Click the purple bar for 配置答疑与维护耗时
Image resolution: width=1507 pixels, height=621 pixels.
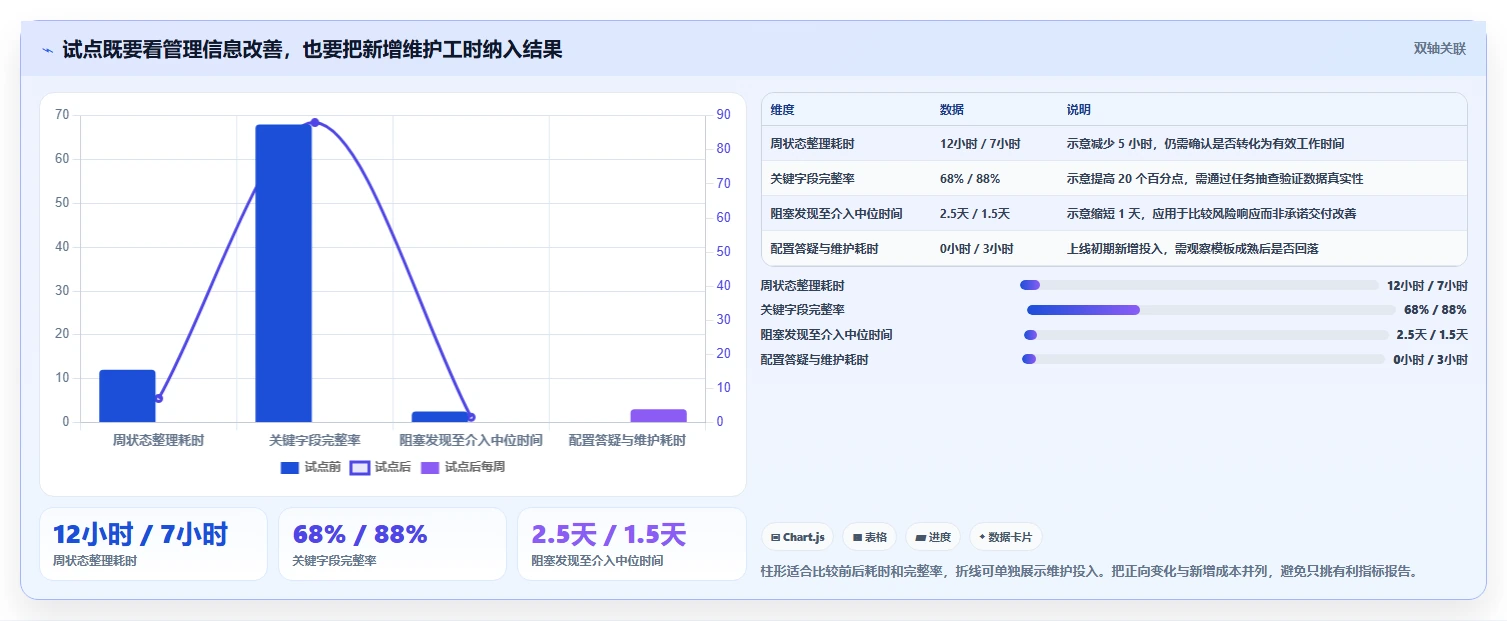tap(658, 416)
